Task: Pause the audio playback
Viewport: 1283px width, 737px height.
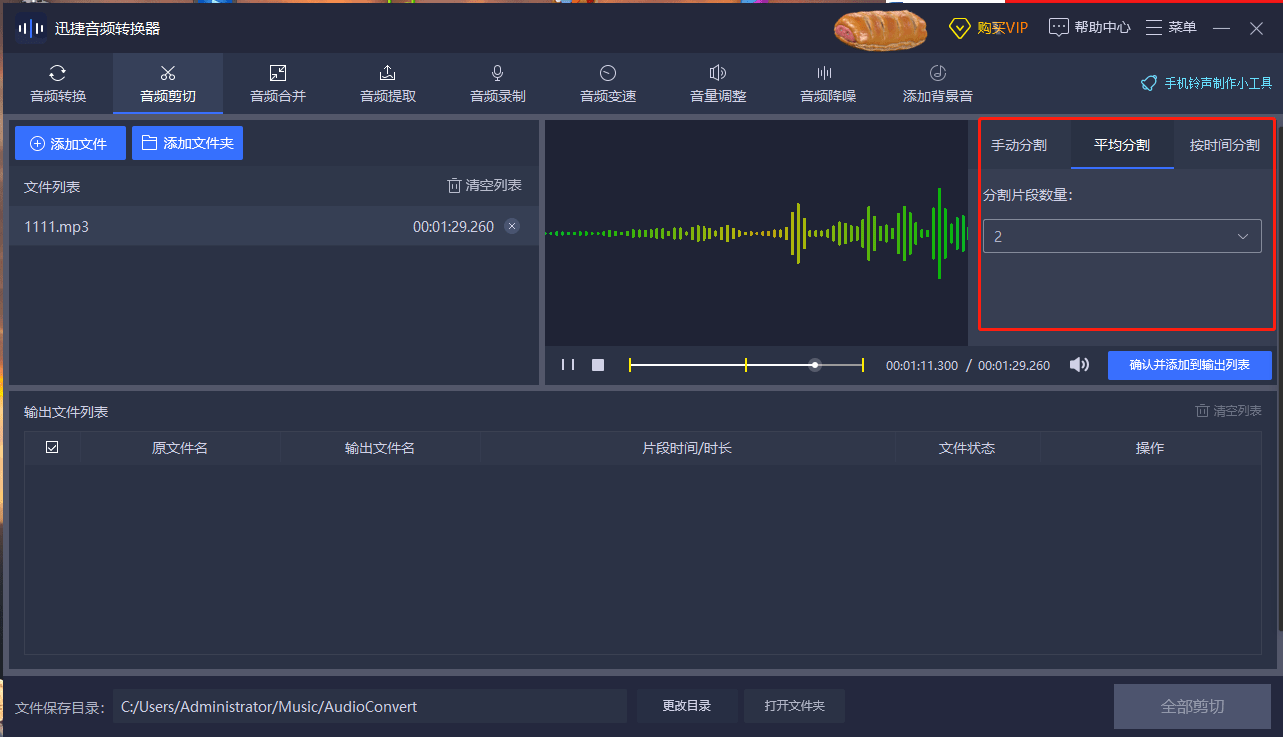Action: [568, 365]
